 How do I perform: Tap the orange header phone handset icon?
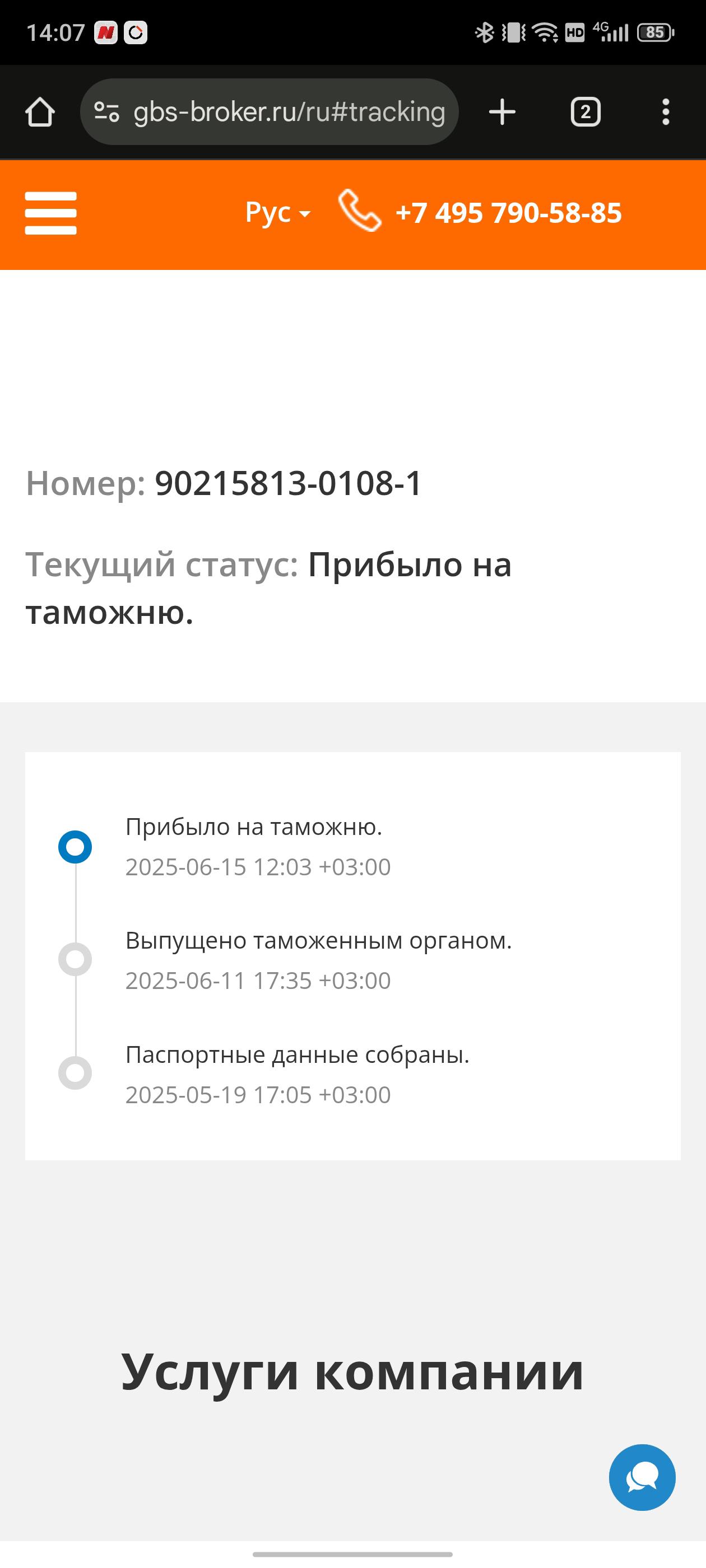click(x=359, y=211)
